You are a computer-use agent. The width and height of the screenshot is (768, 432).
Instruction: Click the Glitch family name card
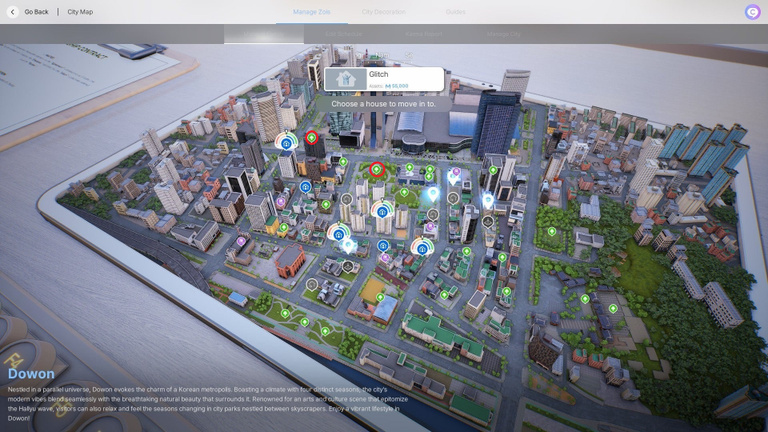[384, 79]
